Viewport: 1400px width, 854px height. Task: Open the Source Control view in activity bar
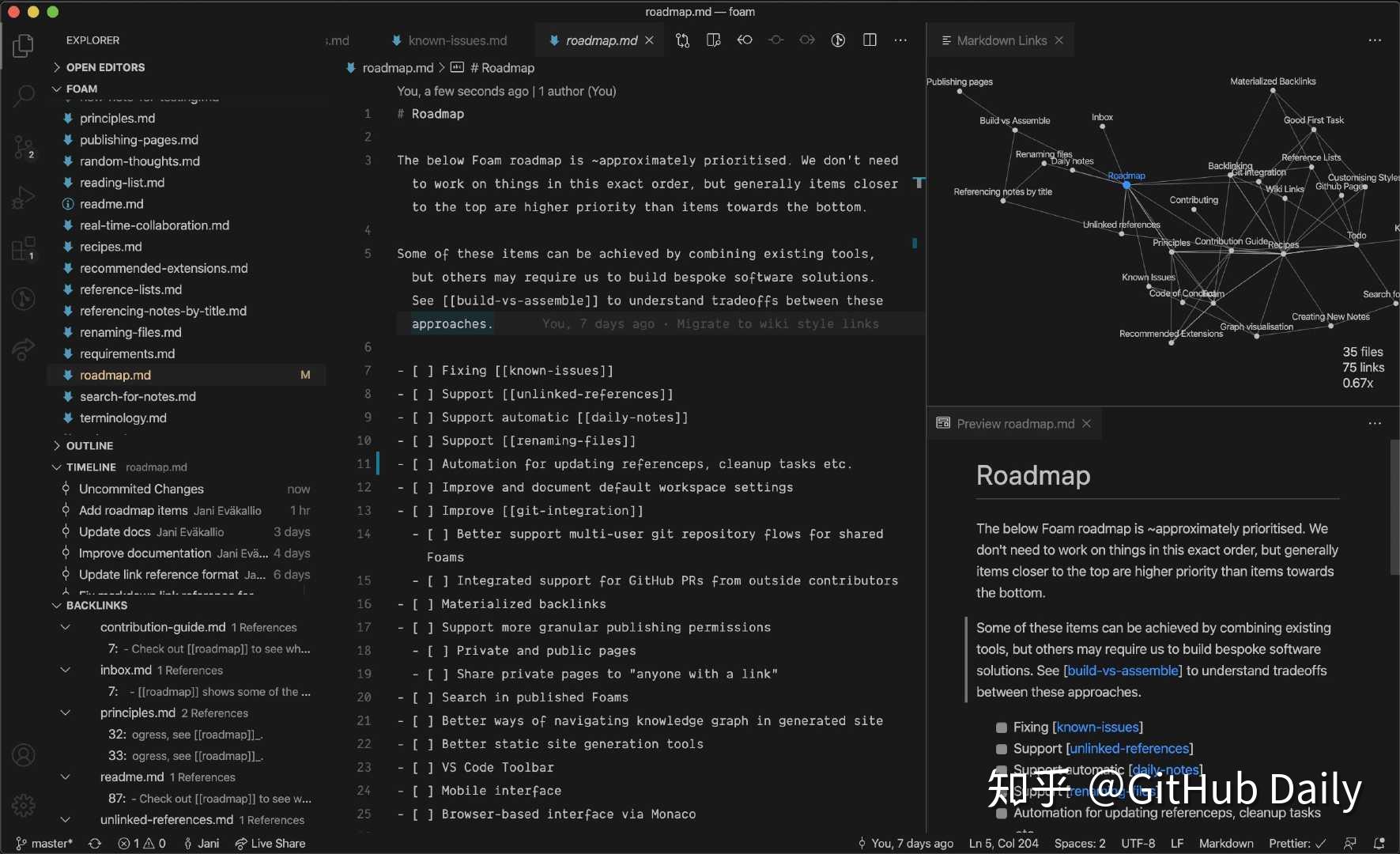click(24, 148)
